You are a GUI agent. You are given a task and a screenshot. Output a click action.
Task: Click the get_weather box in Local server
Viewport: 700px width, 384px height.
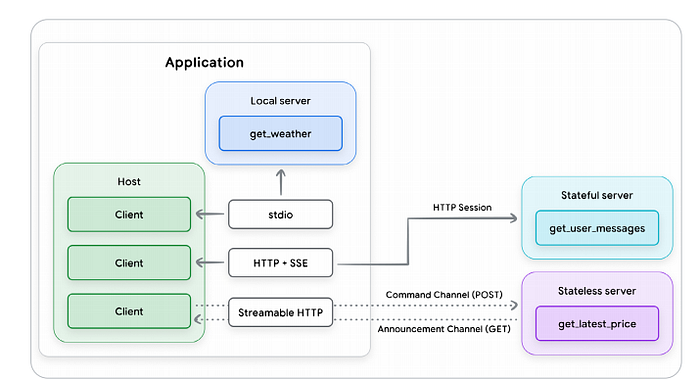[x=280, y=134]
